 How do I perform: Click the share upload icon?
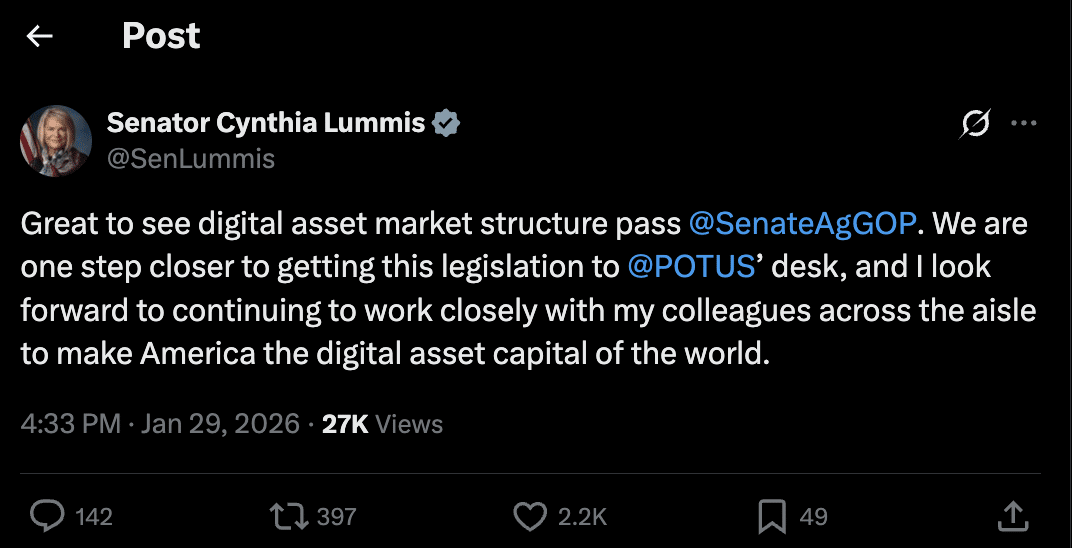click(x=1013, y=516)
